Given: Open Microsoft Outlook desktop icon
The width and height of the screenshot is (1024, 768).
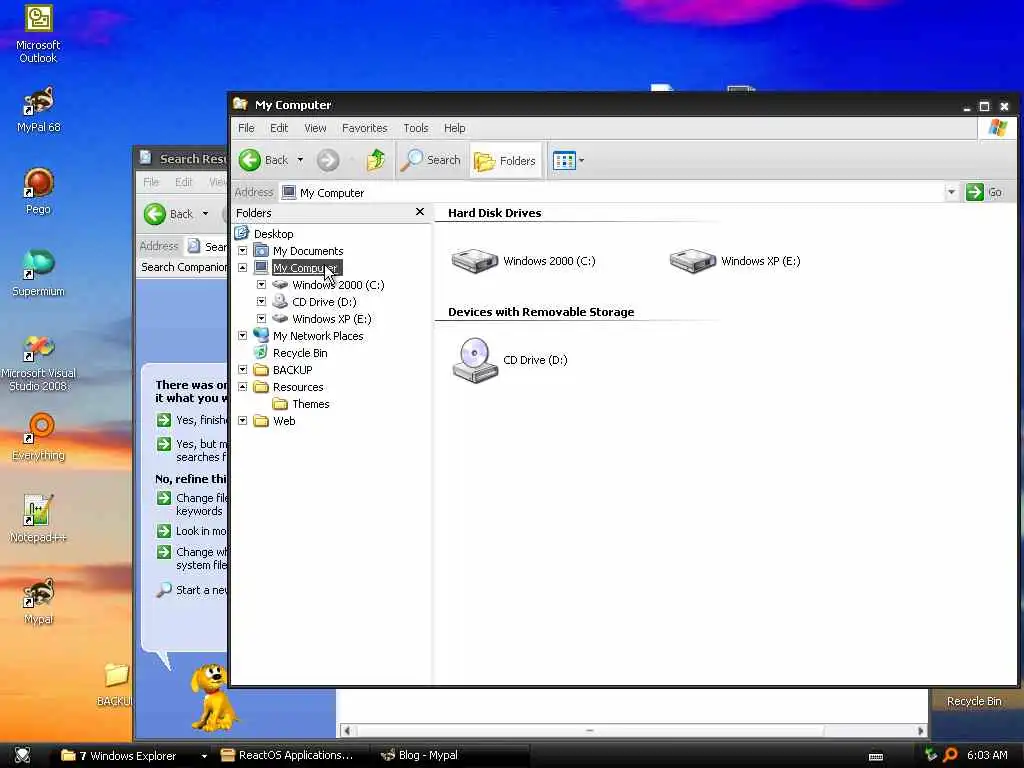Looking at the screenshot, I should pos(38,34).
